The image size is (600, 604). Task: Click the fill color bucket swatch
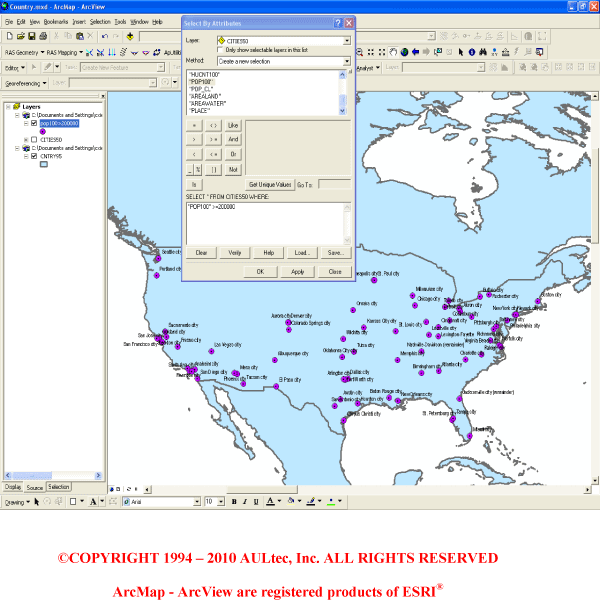(x=292, y=501)
